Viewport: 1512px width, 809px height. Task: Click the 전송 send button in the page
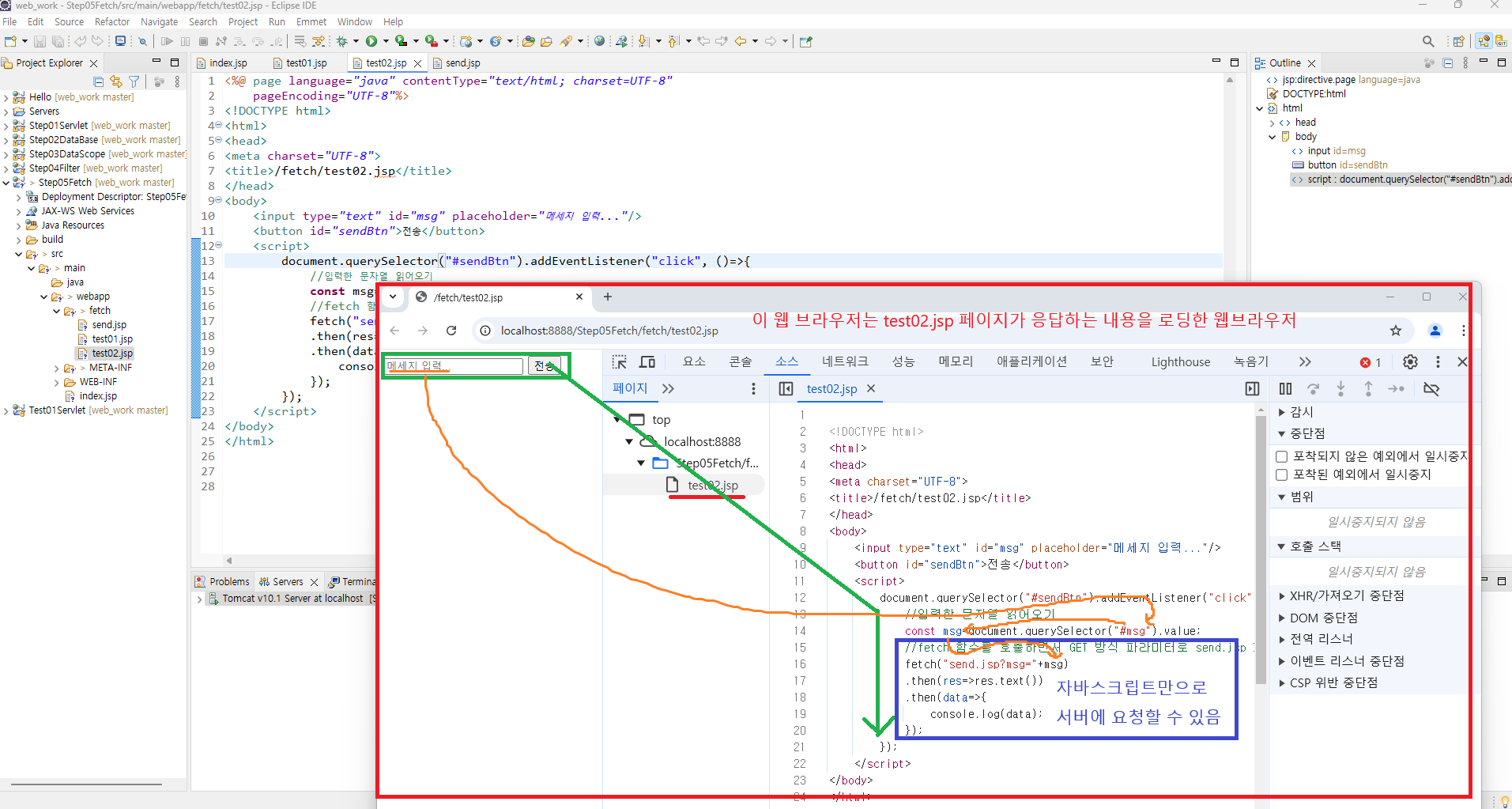click(x=545, y=366)
